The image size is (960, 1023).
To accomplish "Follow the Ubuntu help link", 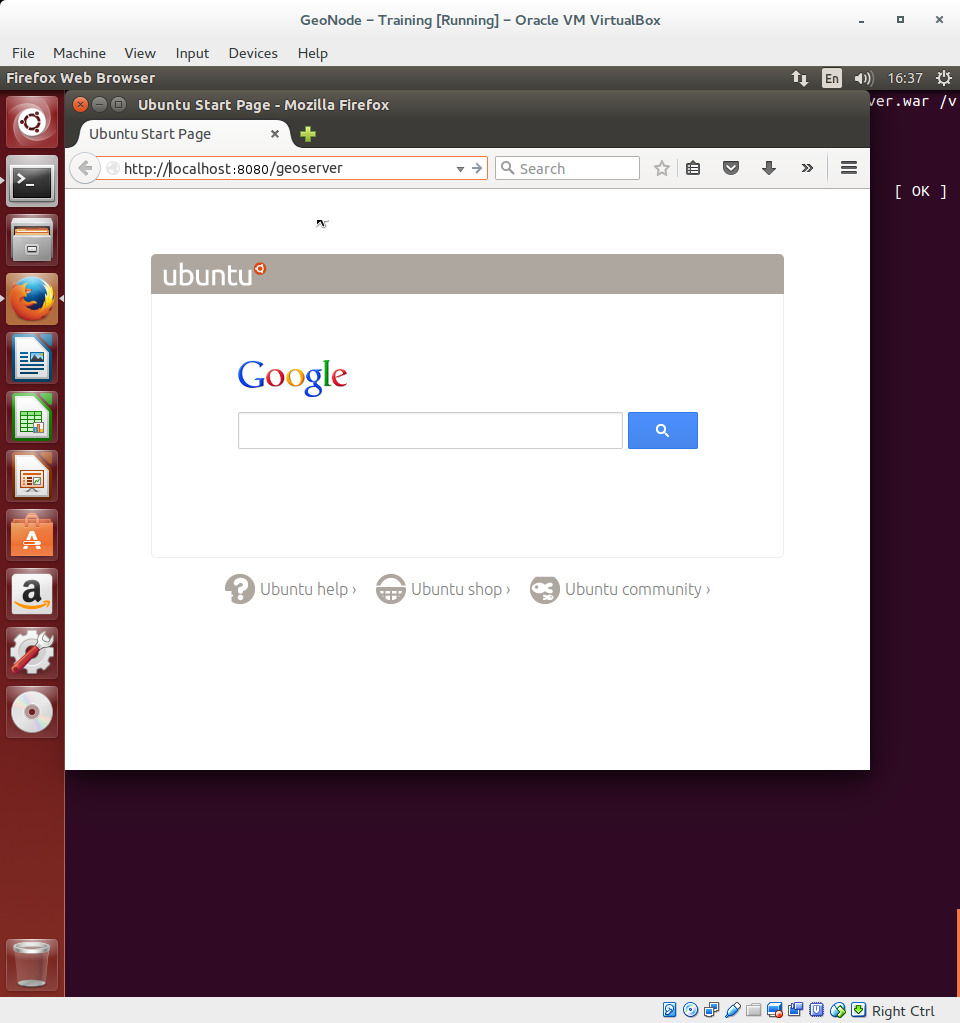I will 291,590.
